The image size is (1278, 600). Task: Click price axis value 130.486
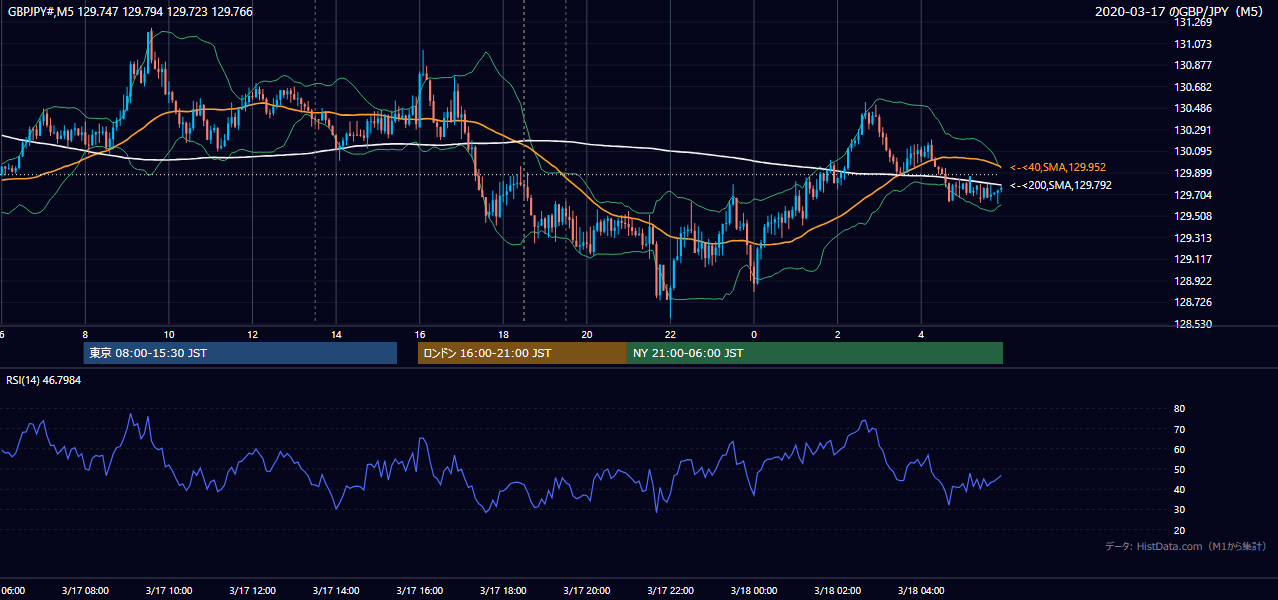[1192, 109]
